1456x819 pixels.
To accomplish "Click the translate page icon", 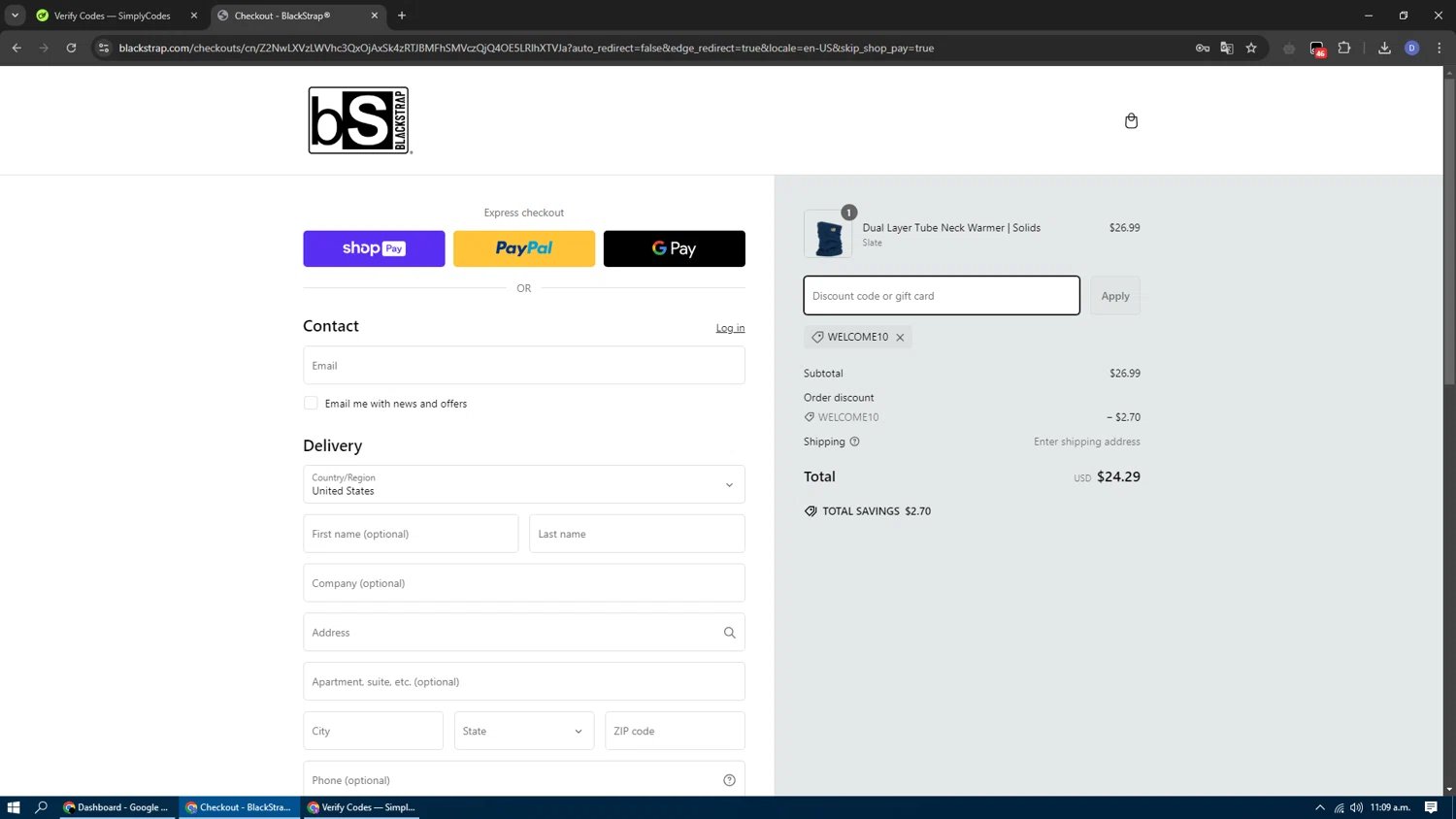I will pyautogui.click(x=1227, y=48).
